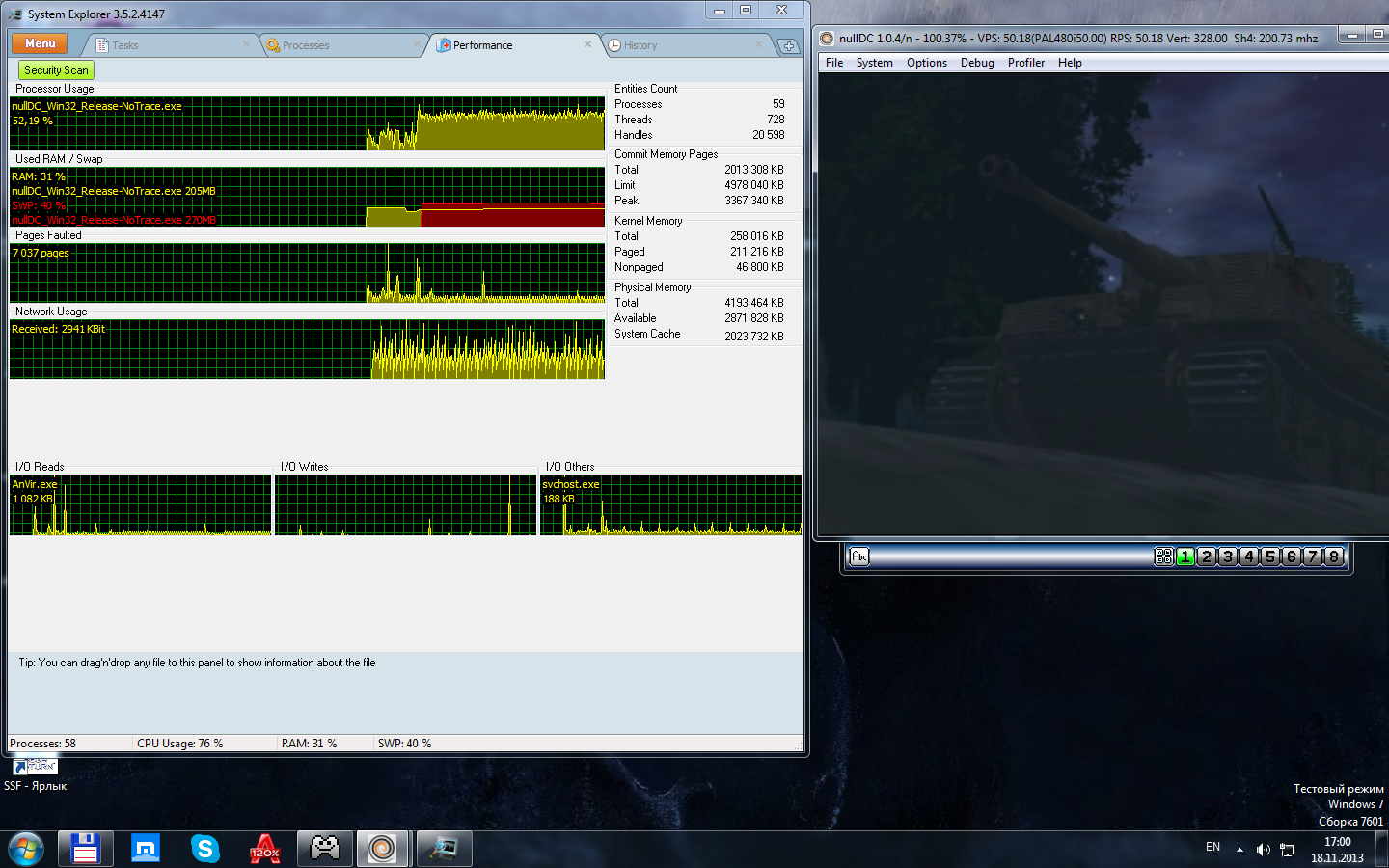The width and height of the screenshot is (1389, 868).
Task: Click the volume speaker tray icon
Action: (1263, 850)
